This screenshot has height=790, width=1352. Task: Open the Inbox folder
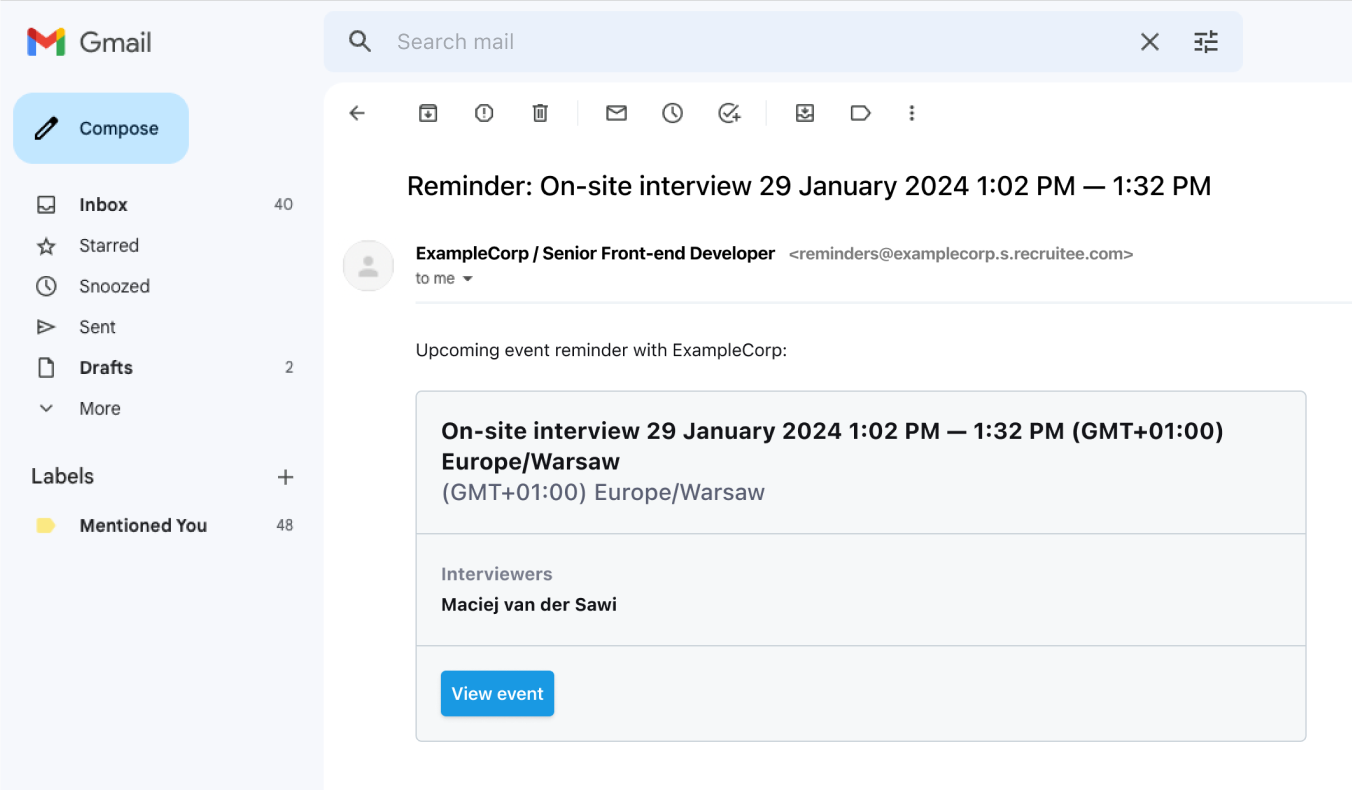point(103,204)
